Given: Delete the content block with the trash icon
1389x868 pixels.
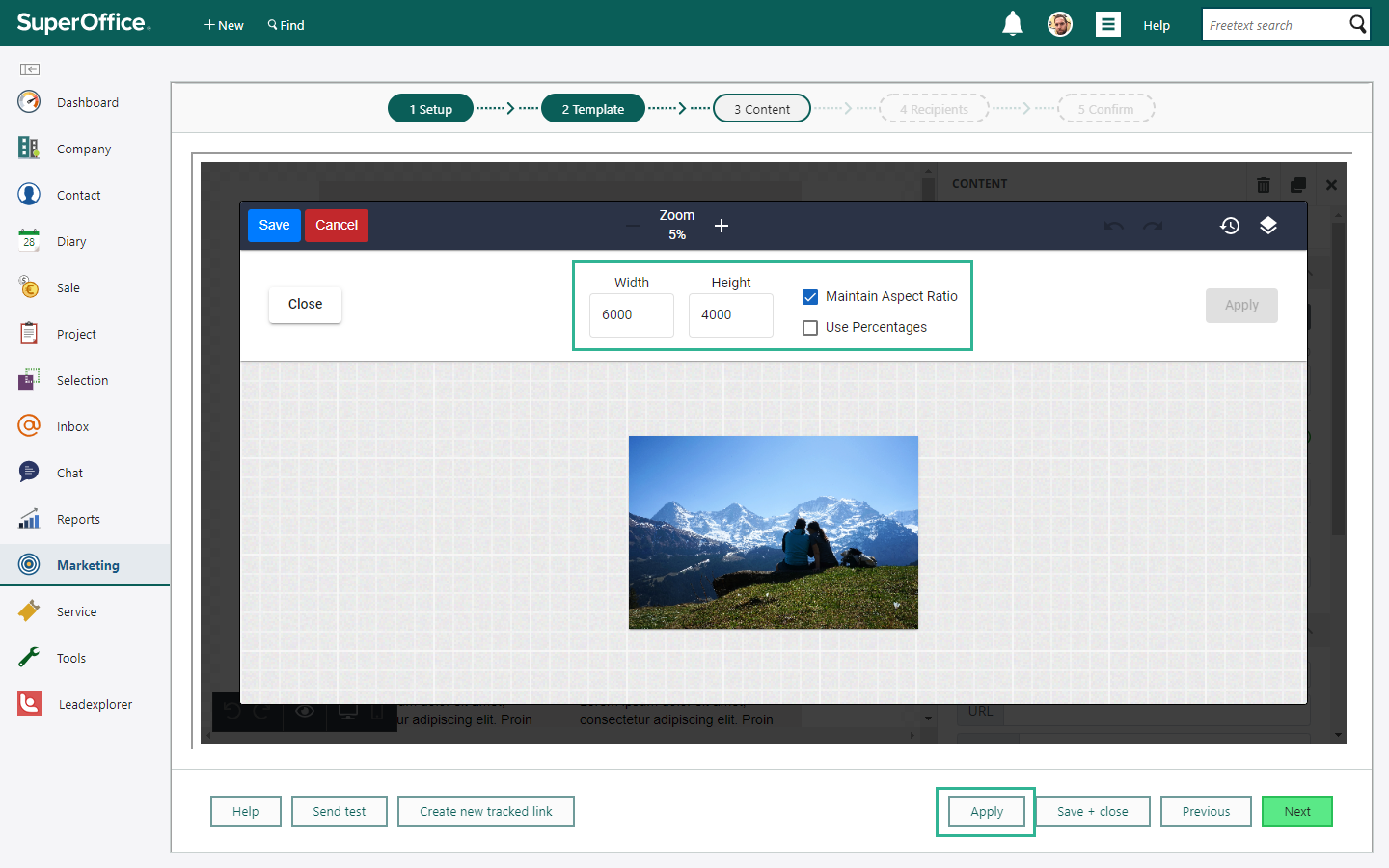Looking at the screenshot, I should pyautogui.click(x=1264, y=184).
